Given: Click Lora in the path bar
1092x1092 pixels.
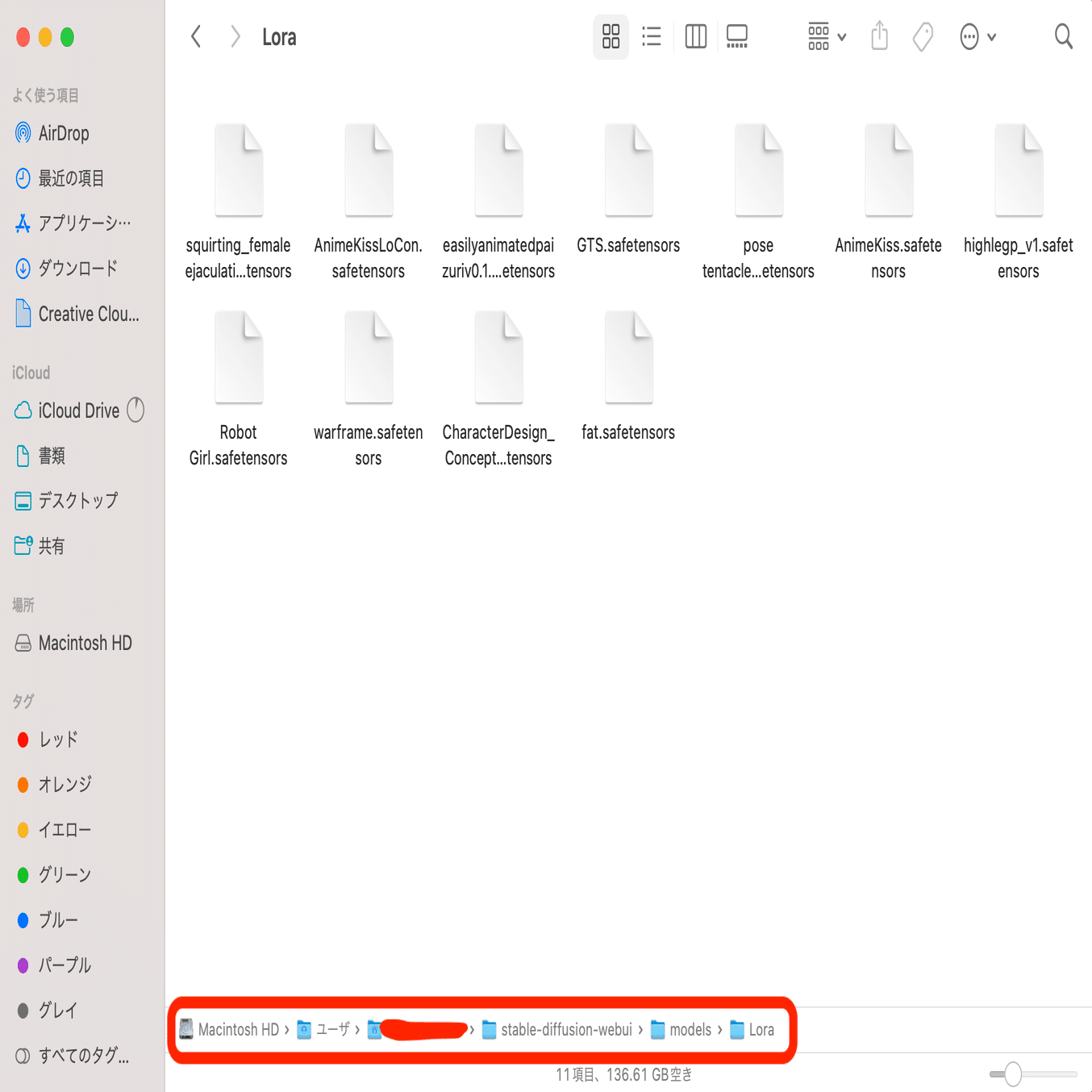Looking at the screenshot, I should pyautogui.click(x=752, y=1030).
